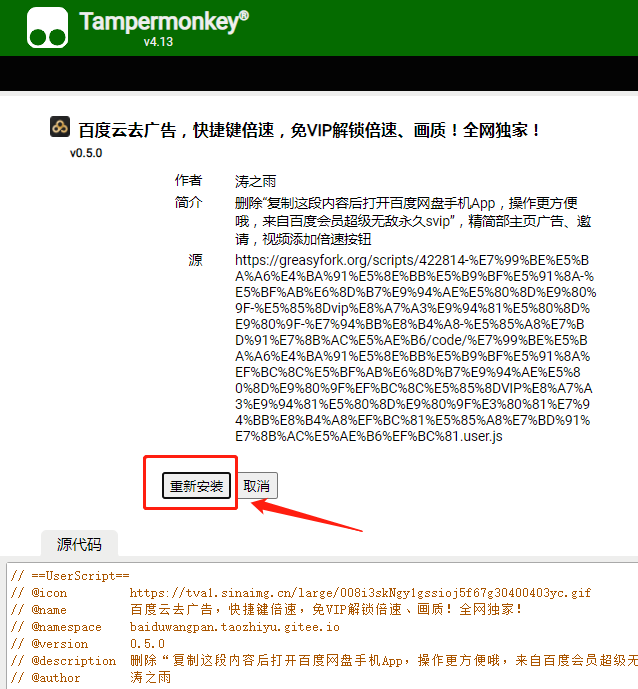Click the 源 label

pos(196,260)
